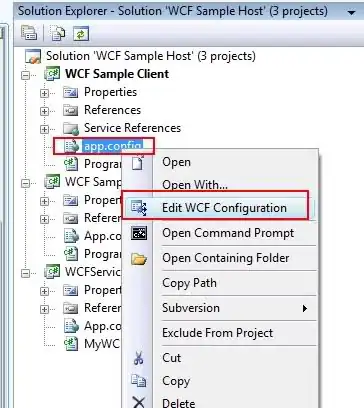The height and width of the screenshot is (408, 364).
Task: Collapse the WCFServic project node
Action: click(25, 273)
